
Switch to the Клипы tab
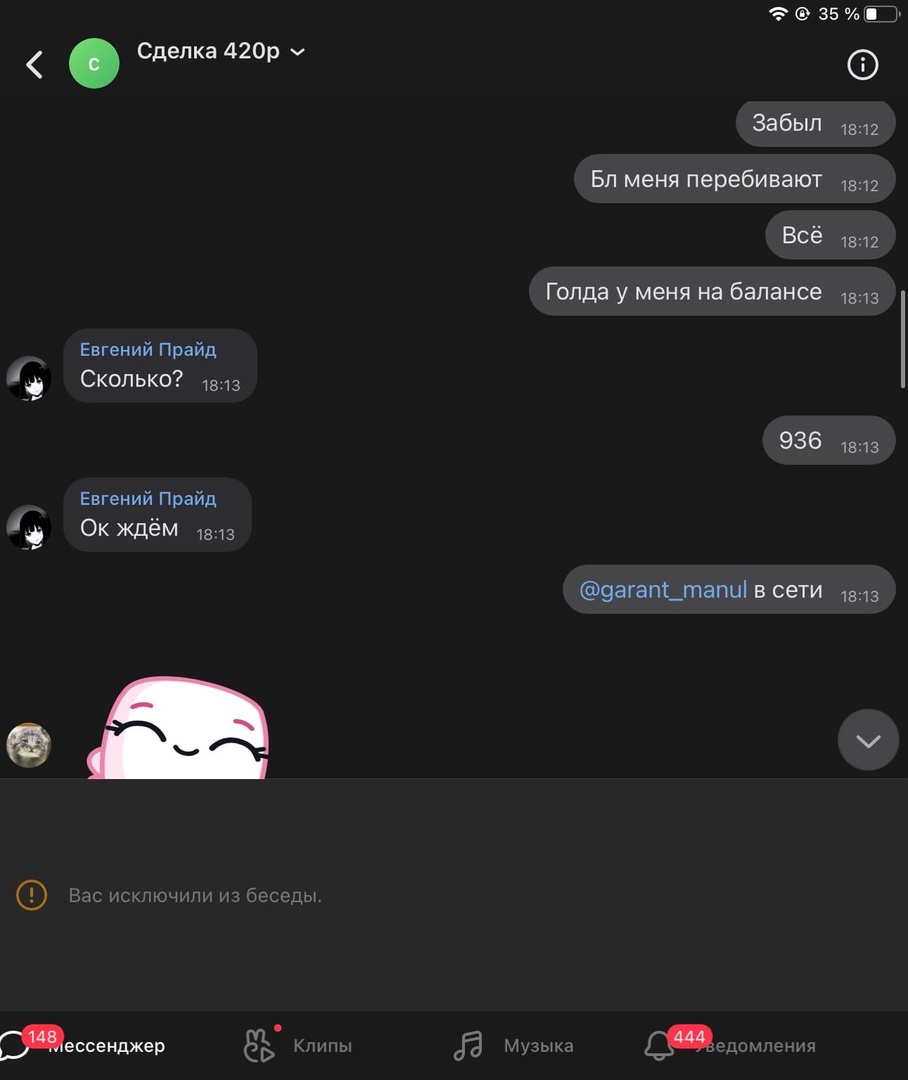pos(298,1045)
